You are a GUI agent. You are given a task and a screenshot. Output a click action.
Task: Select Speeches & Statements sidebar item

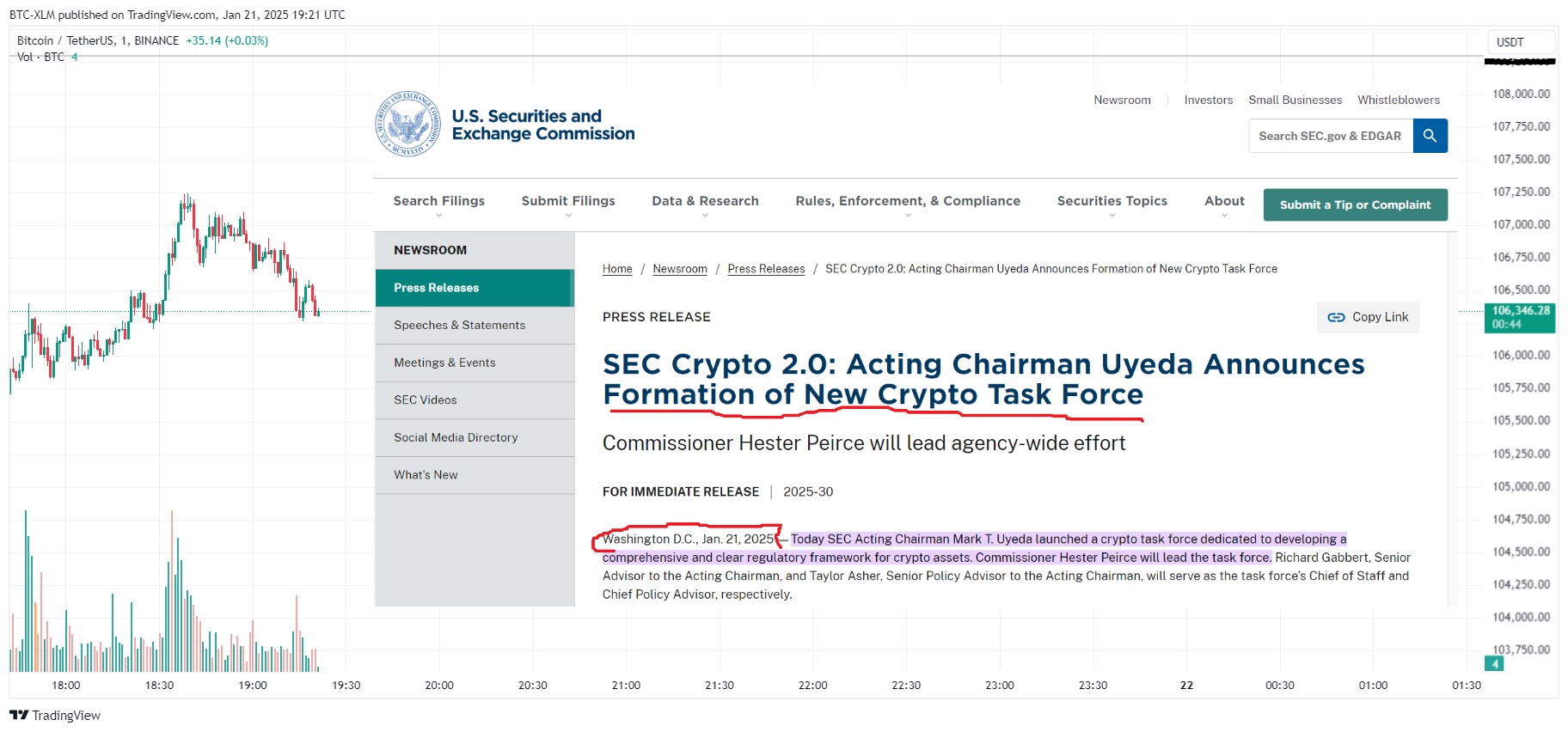click(475, 326)
